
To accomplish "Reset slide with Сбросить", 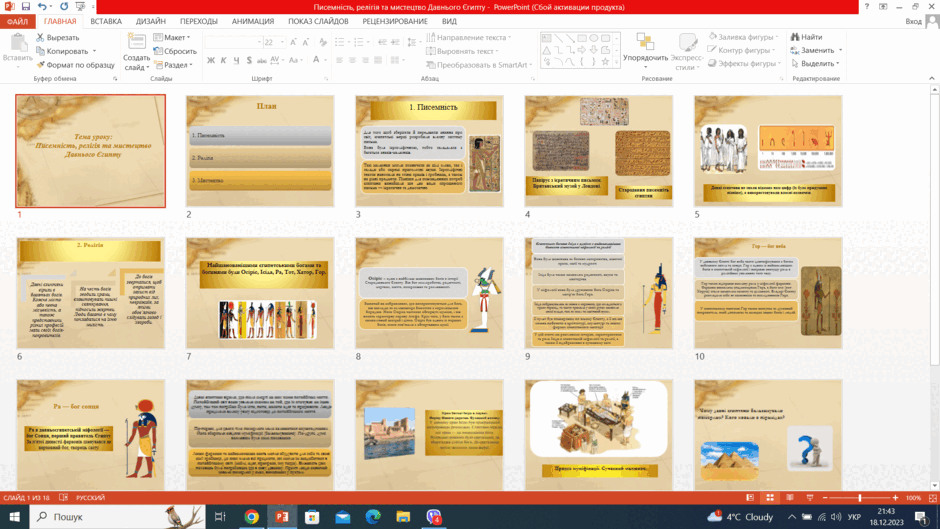I will pyautogui.click(x=174, y=51).
